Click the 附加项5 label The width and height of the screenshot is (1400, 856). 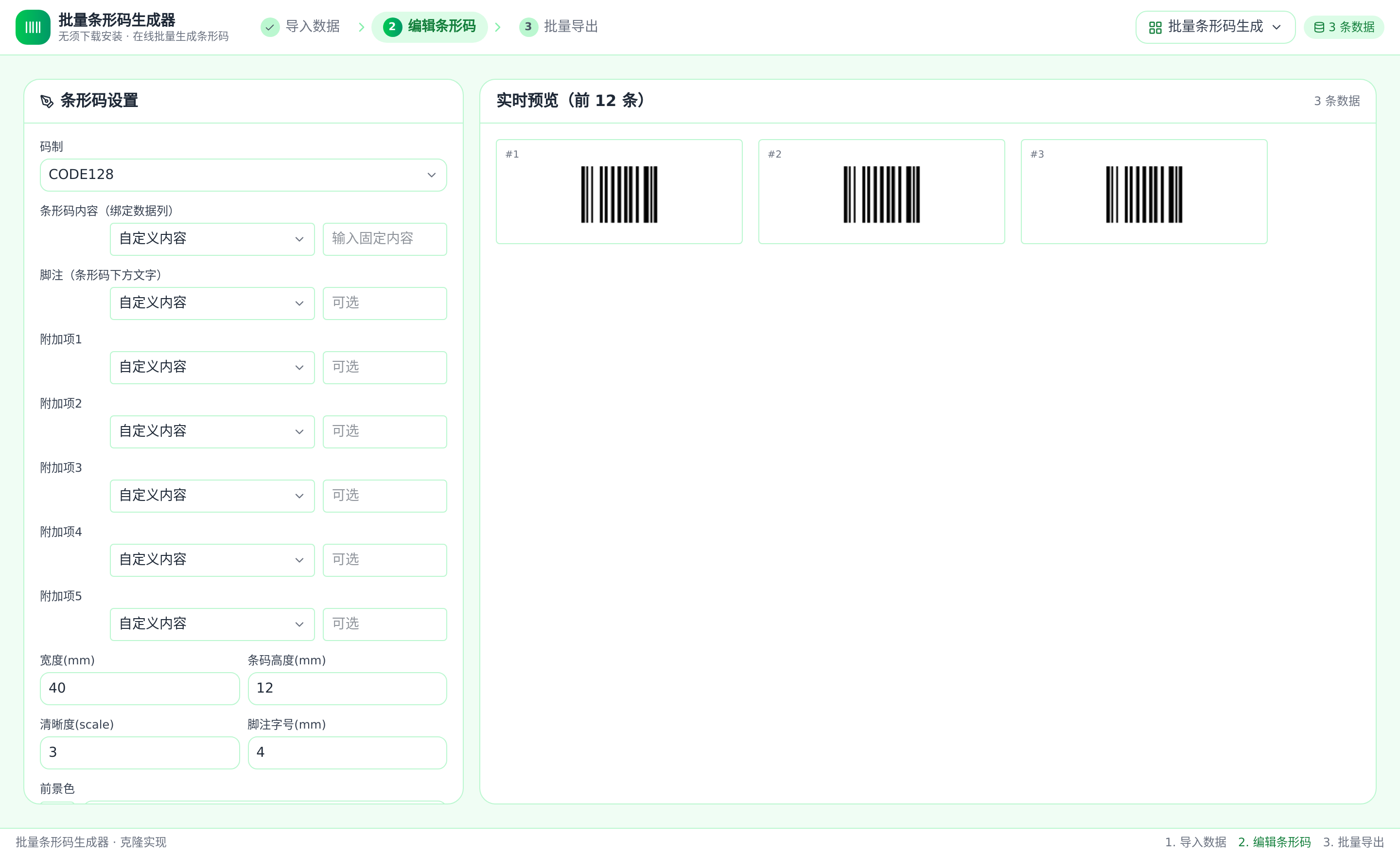pyautogui.click(x=61, y=596)
